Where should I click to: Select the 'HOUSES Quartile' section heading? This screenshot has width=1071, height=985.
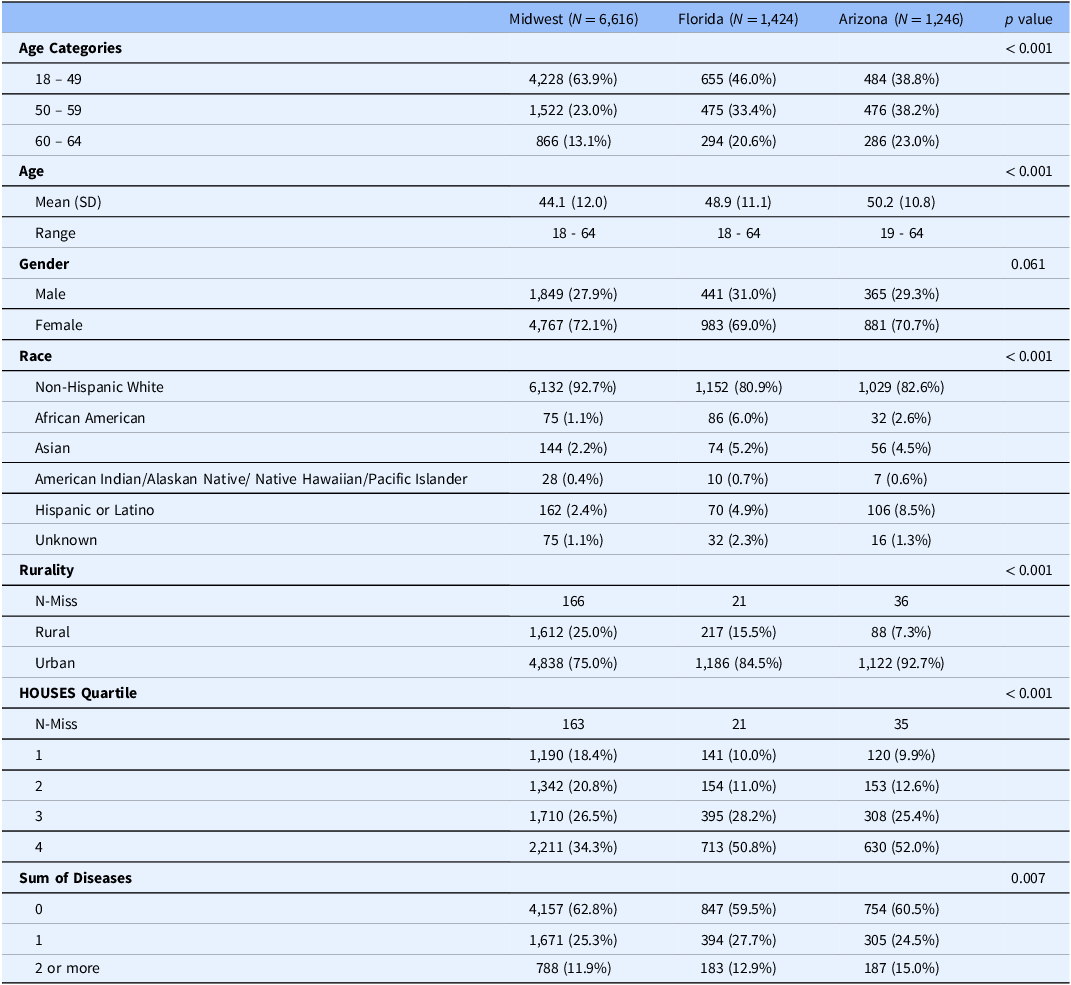pyautogui.click(x=78, y=693)
